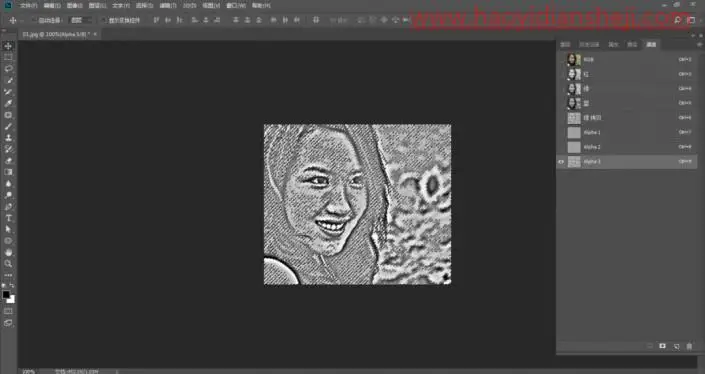The width and height of the screenshot is (705, 374).
Task: Click the delete channel trash icon
Action: [x=689, y=346]
